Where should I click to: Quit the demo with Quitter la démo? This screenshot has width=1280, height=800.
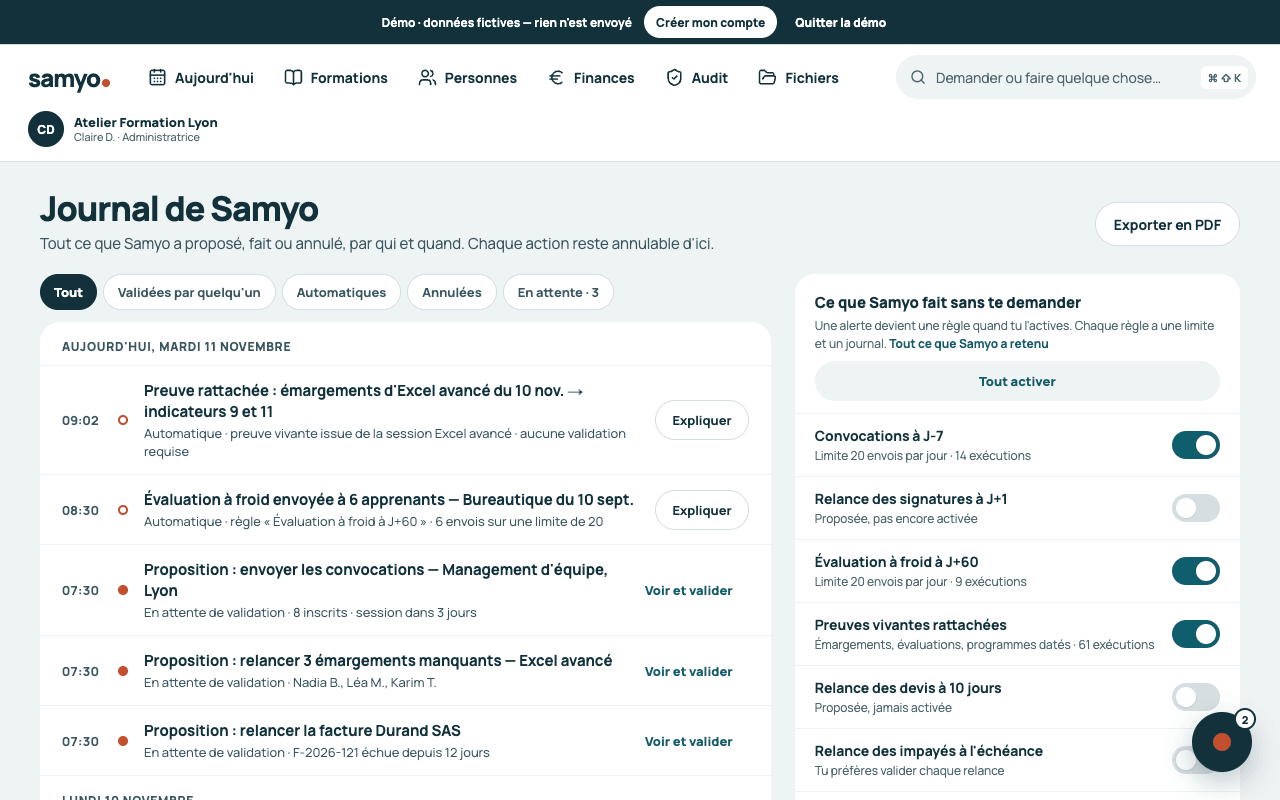point(840,22)
